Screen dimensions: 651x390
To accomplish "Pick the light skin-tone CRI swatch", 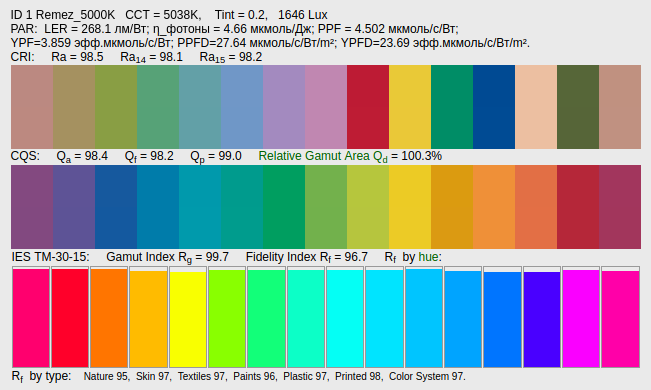I will [x=536, y=107].
